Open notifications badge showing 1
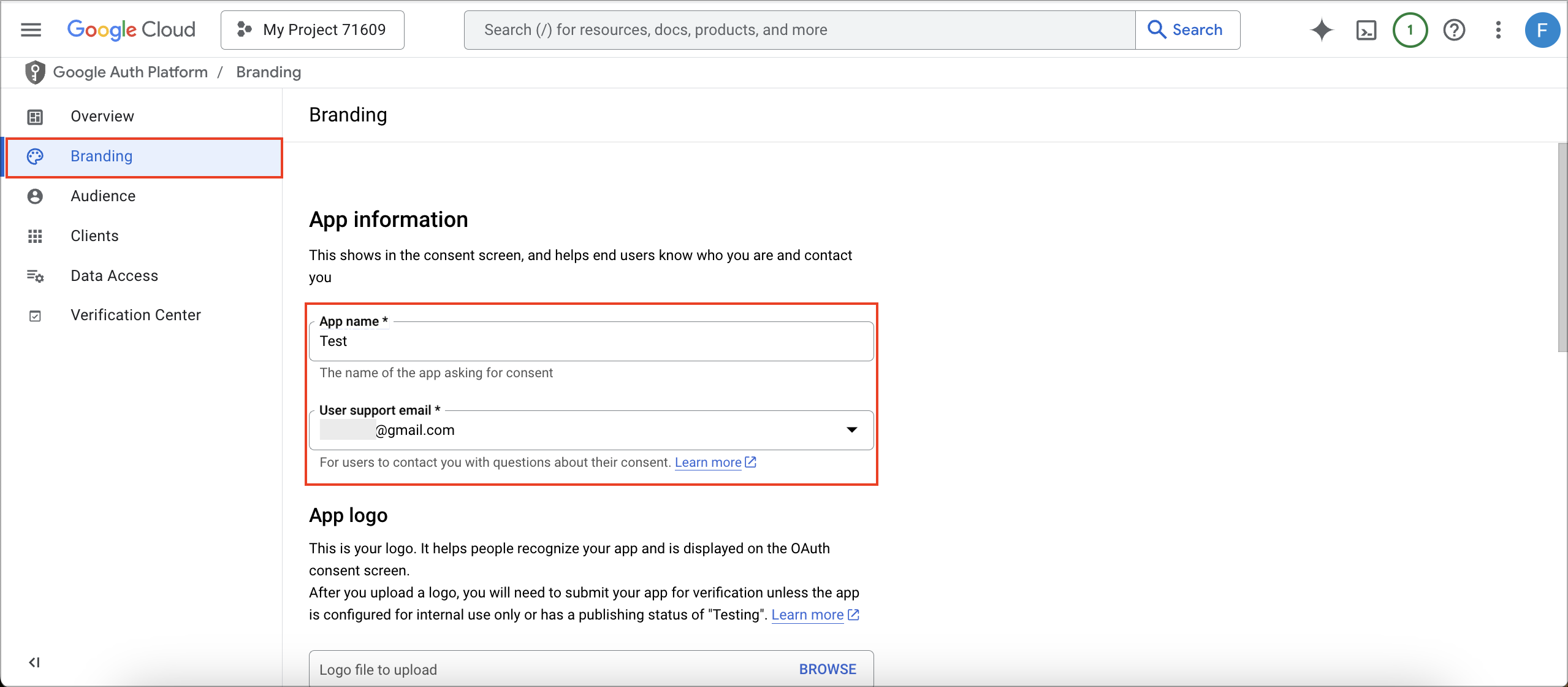Viewport: 1568px width, 687px height. point(1410,29)
